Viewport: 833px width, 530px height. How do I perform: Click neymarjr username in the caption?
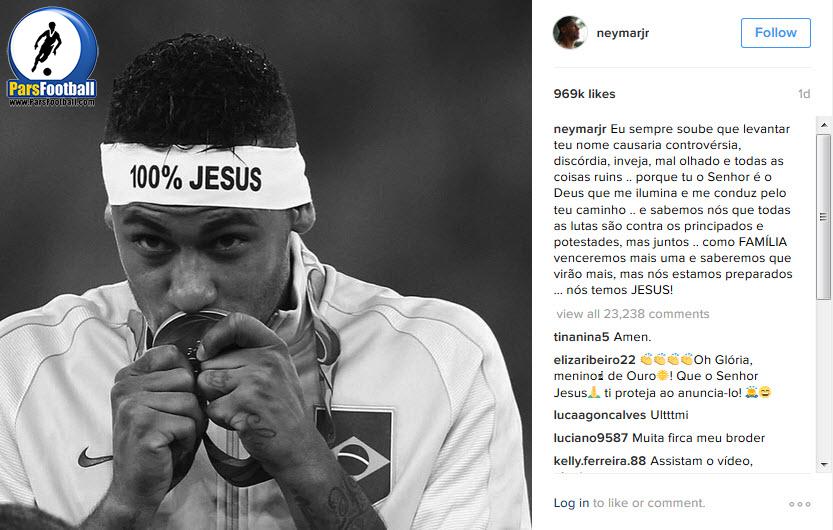pyautogui.click(x=580, y=129)
